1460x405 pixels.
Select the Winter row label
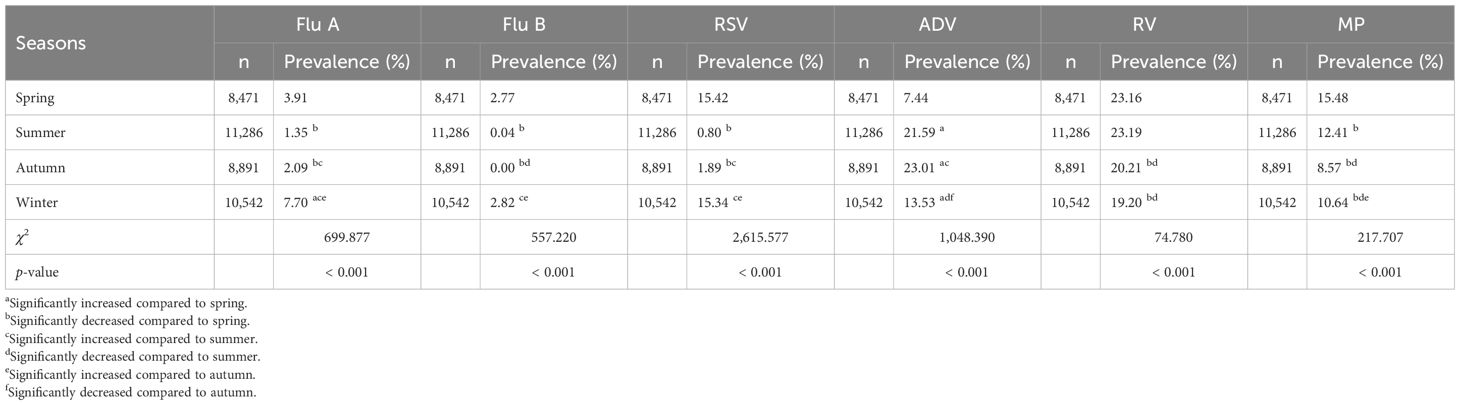click(x=36, y=202)
